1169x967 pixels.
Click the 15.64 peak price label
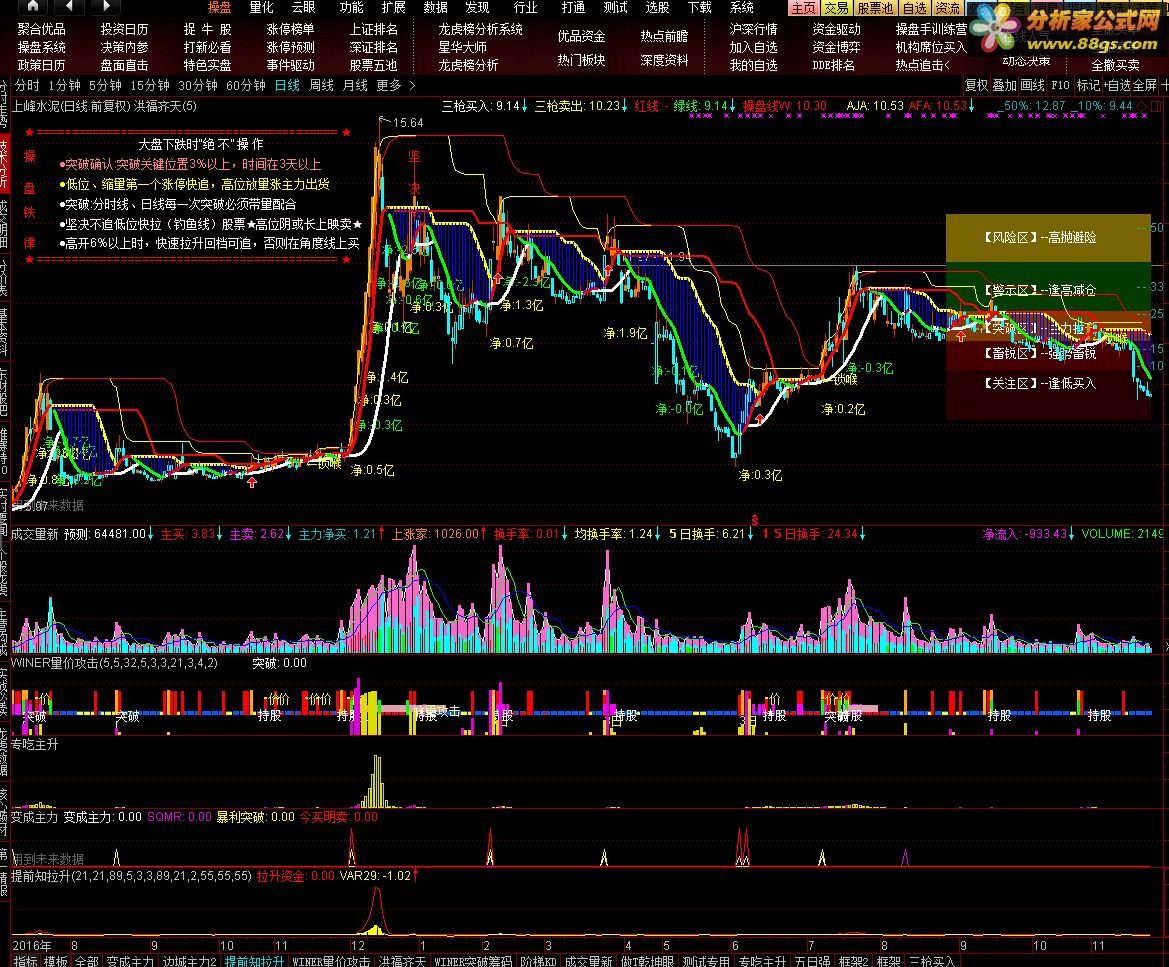(408, 123)
